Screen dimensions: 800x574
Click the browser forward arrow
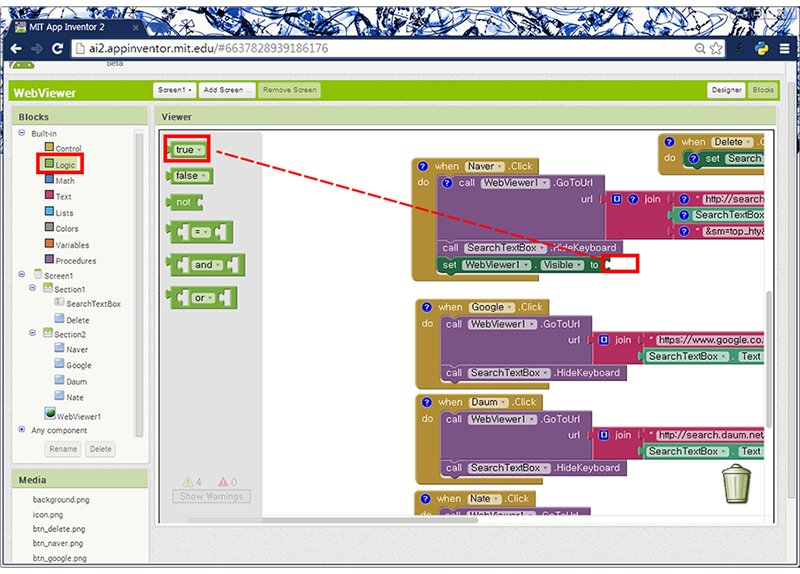37,48
